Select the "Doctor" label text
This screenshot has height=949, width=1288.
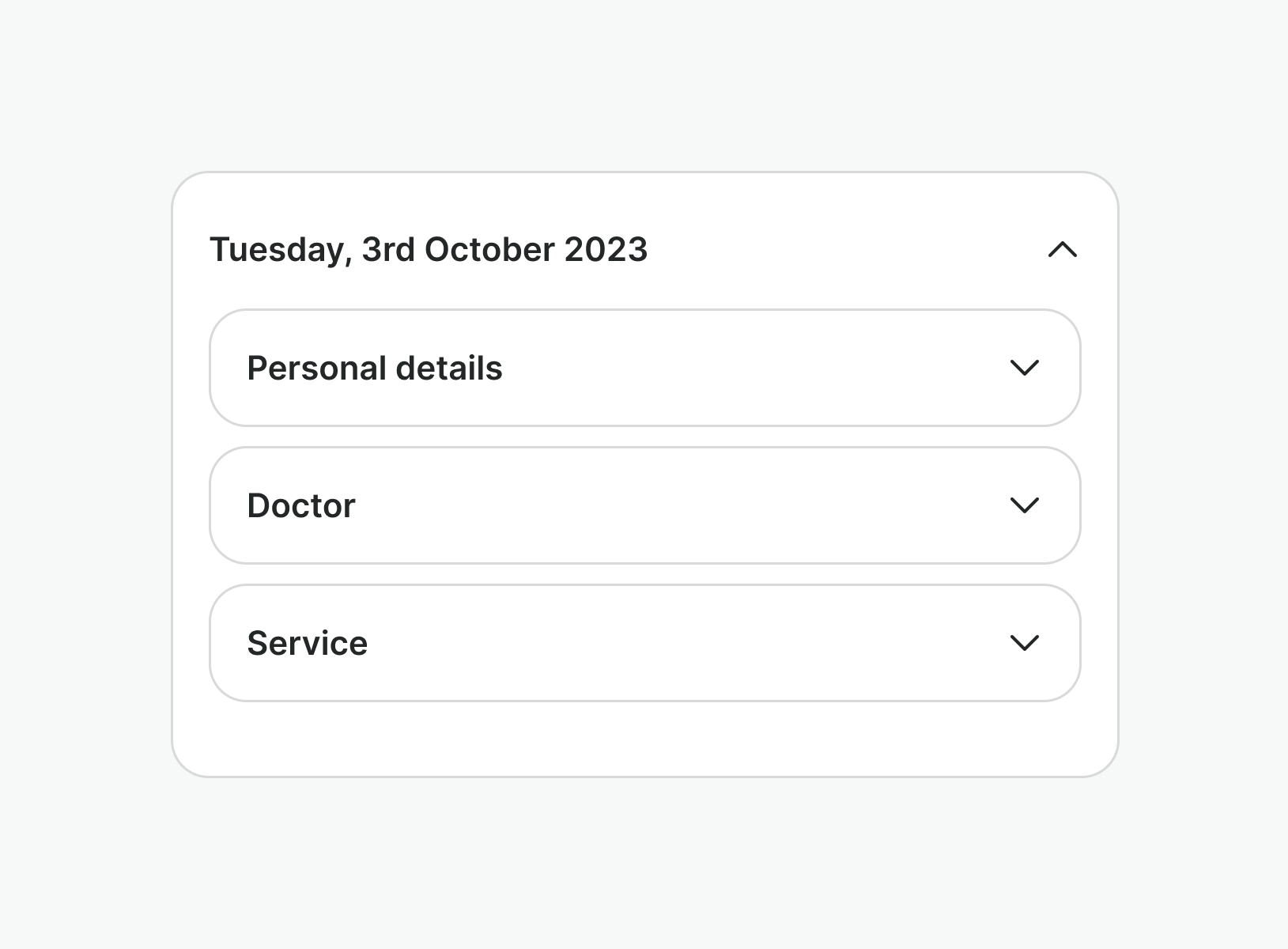301,506
